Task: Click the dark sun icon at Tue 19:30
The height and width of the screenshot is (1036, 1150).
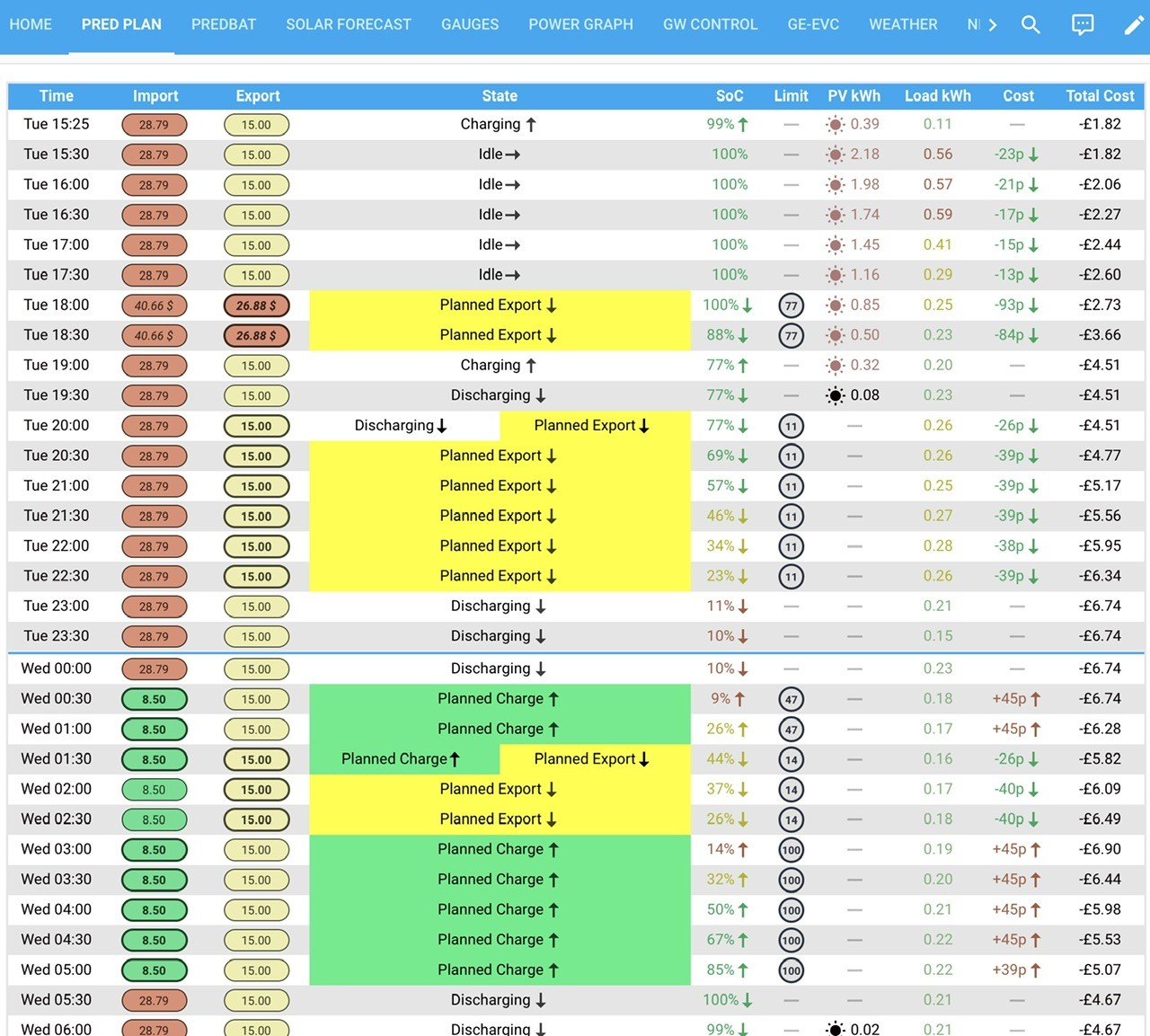Action: [x=836, y=395]
